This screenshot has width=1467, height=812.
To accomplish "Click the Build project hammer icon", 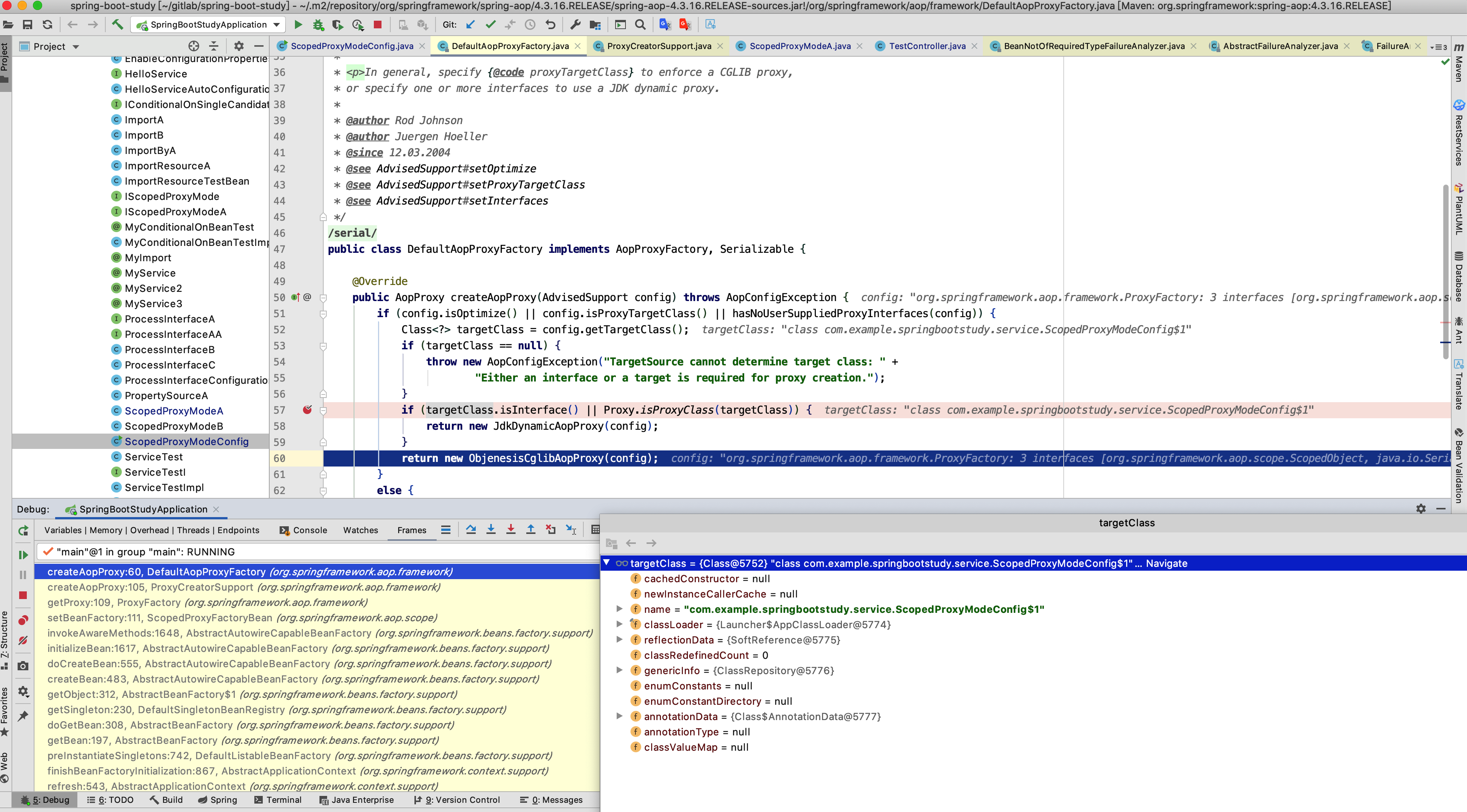I will [117, 25].
